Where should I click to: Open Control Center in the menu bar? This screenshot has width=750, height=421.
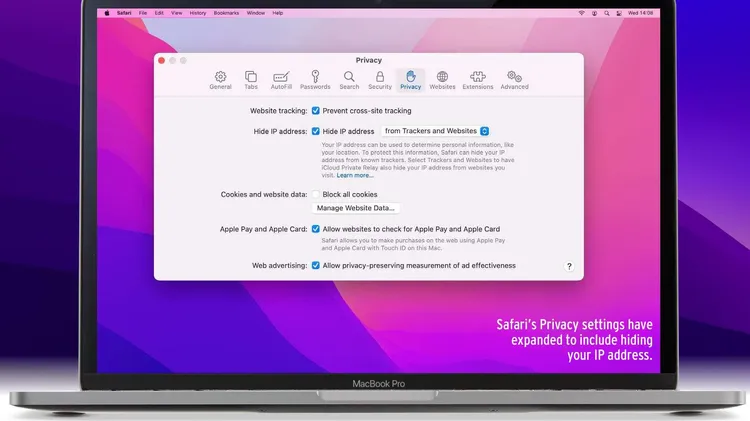(619, 13)
